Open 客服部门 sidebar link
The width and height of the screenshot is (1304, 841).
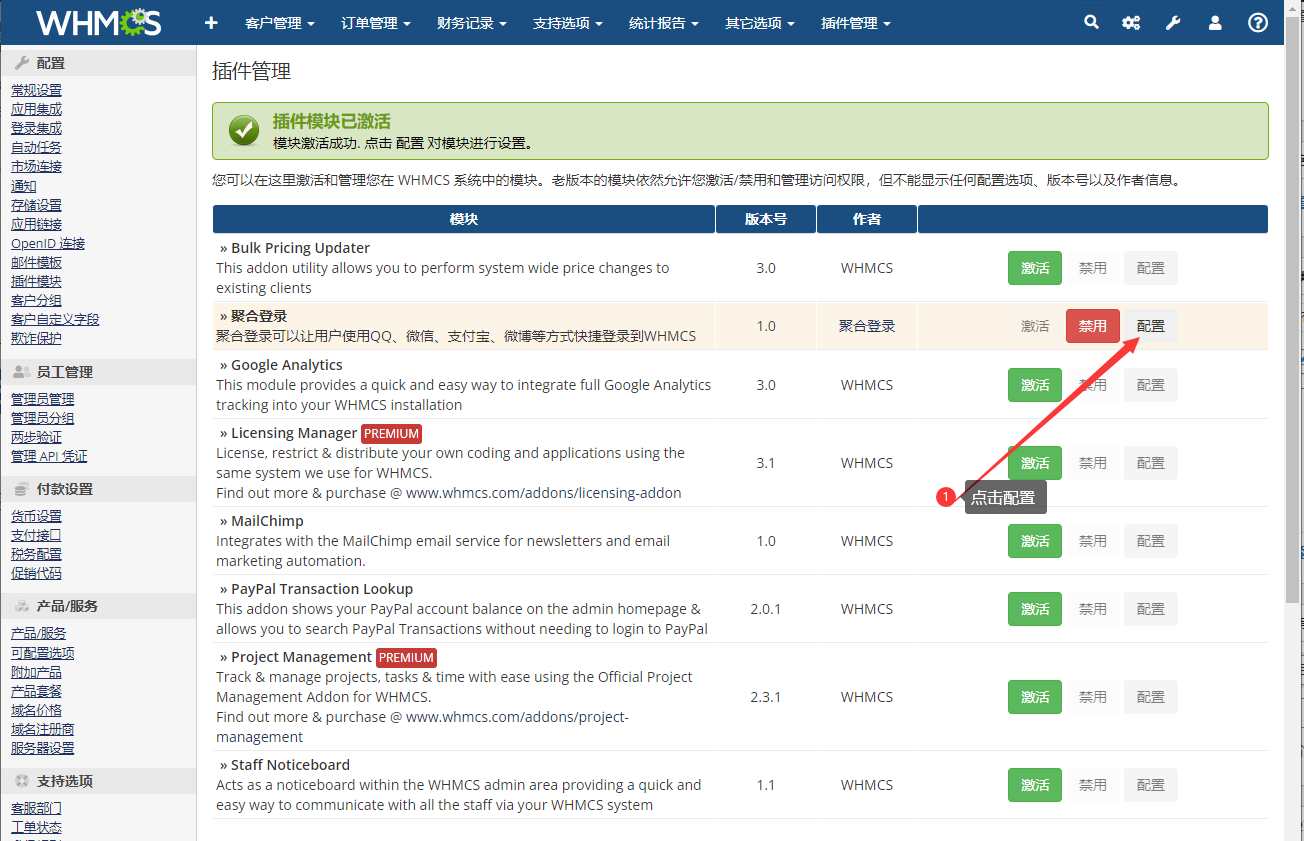click(x=36, y=808)
